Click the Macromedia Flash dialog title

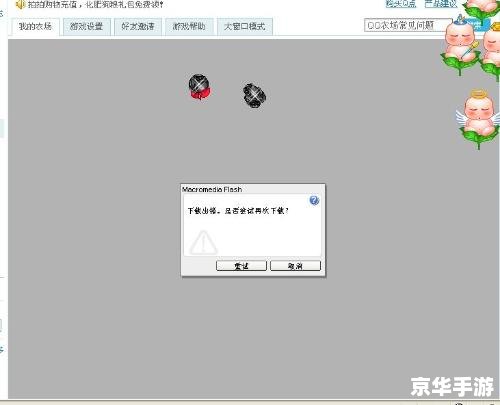(x=212, y=189)
